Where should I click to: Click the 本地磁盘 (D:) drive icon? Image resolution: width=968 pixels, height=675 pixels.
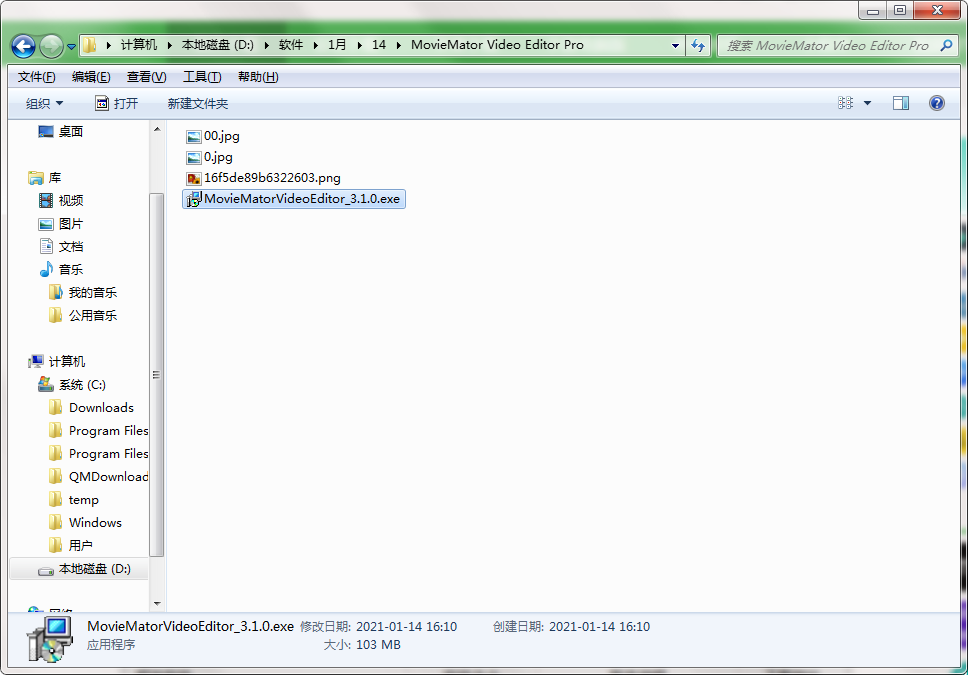(46, 571)
